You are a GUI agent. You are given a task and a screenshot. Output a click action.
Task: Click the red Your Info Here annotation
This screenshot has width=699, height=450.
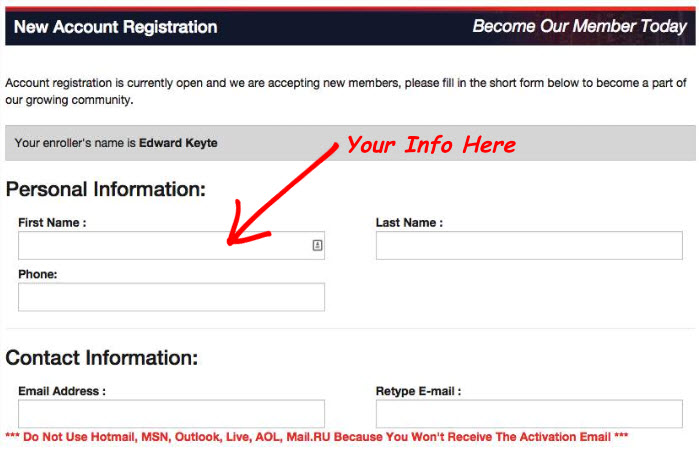pyautogui.click(x=431, y=145)
